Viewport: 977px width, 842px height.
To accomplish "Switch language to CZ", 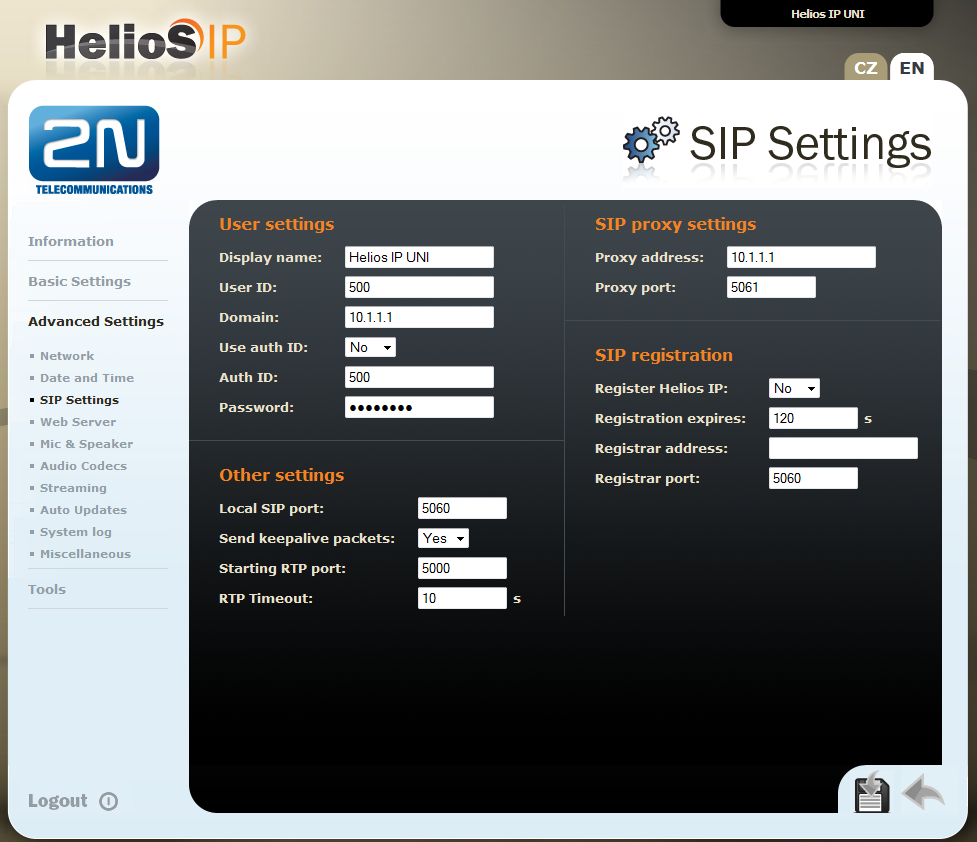I will pos(866,68).
